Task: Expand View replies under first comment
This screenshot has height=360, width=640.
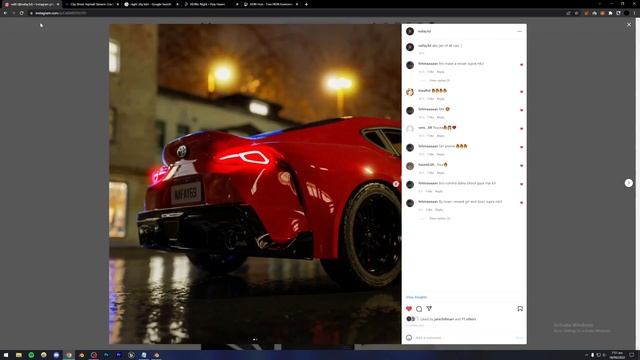Action: tap(440, 80)
